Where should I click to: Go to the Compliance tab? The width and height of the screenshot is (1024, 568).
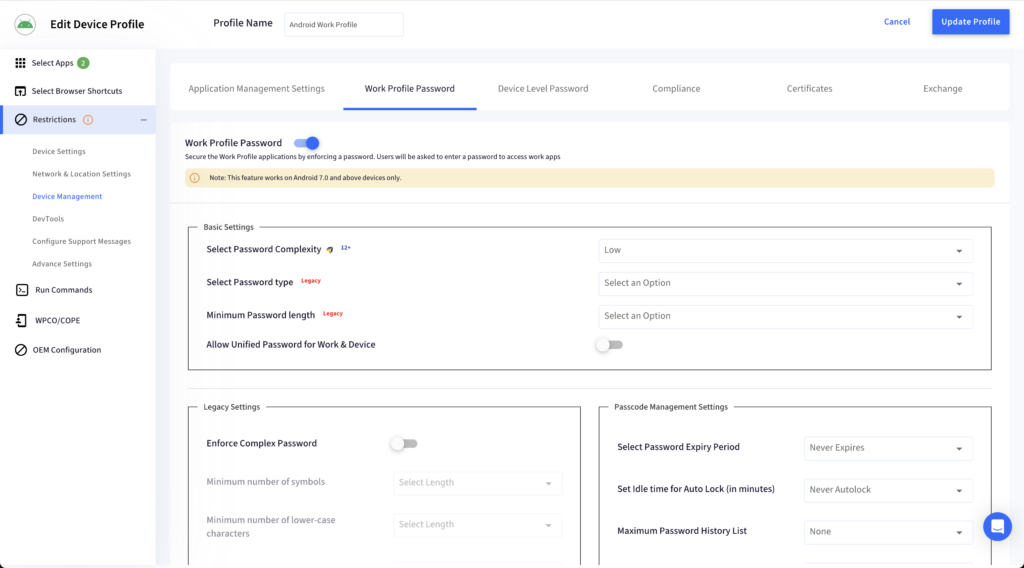(x=676, y=89)
